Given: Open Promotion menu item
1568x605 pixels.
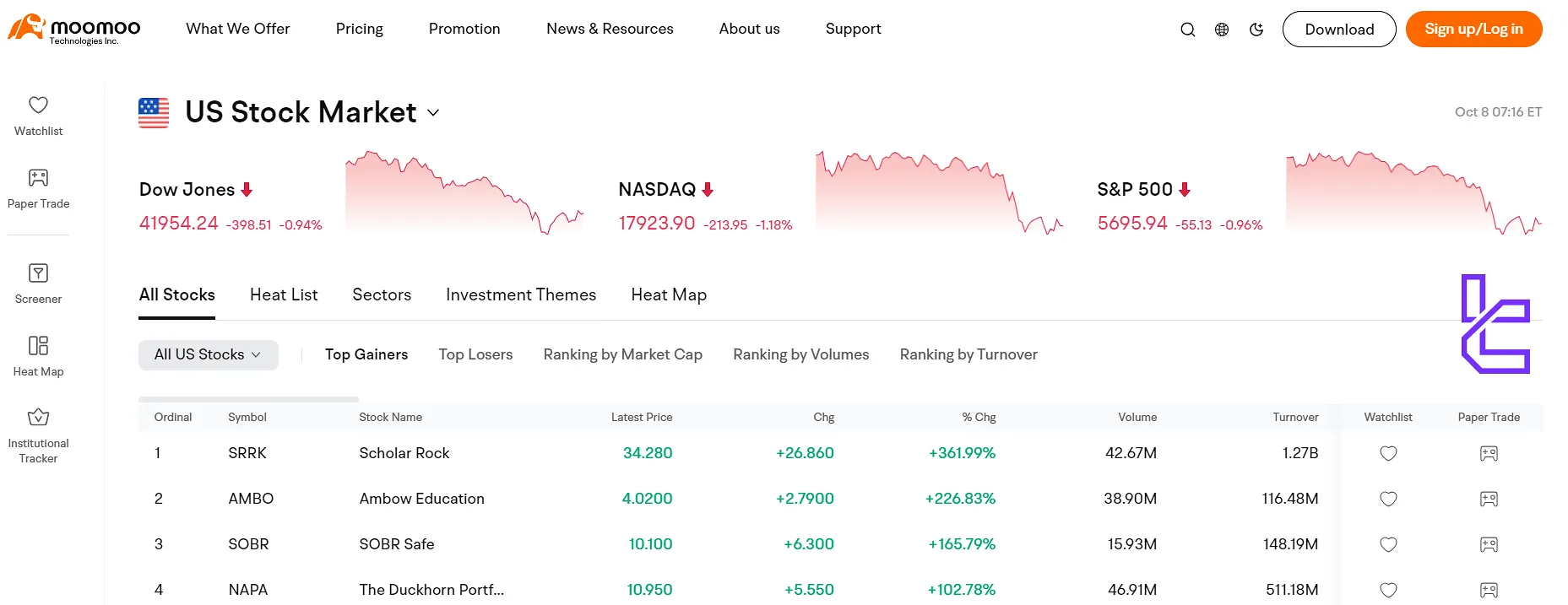Looking at the screenshot, I should tap(464, 29).
